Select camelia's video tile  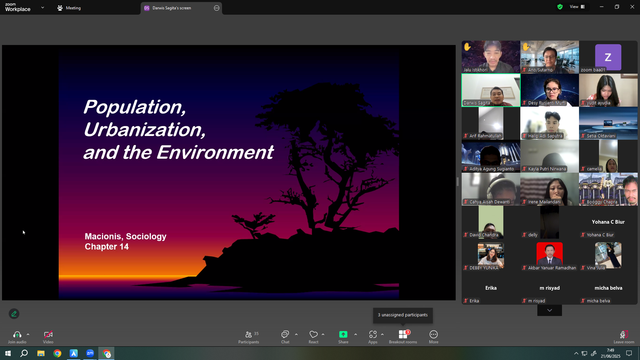tap(608, 156)
